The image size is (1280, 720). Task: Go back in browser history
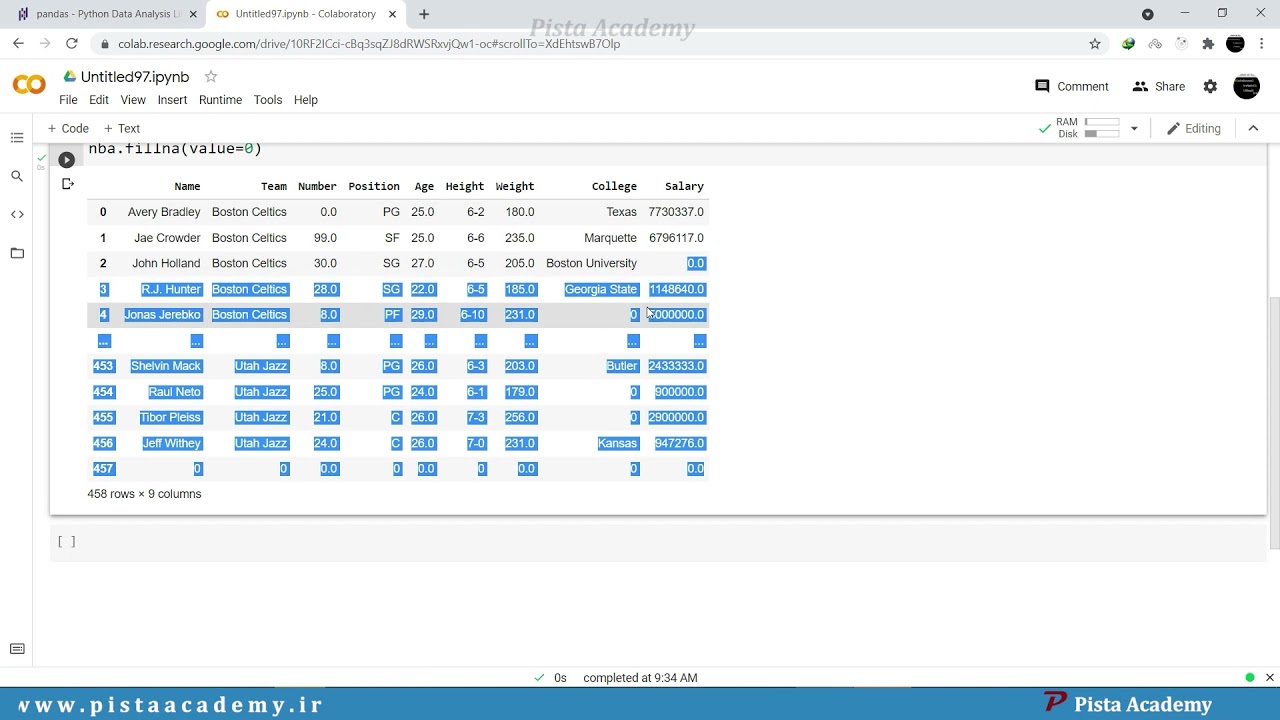tap(18, 44)
